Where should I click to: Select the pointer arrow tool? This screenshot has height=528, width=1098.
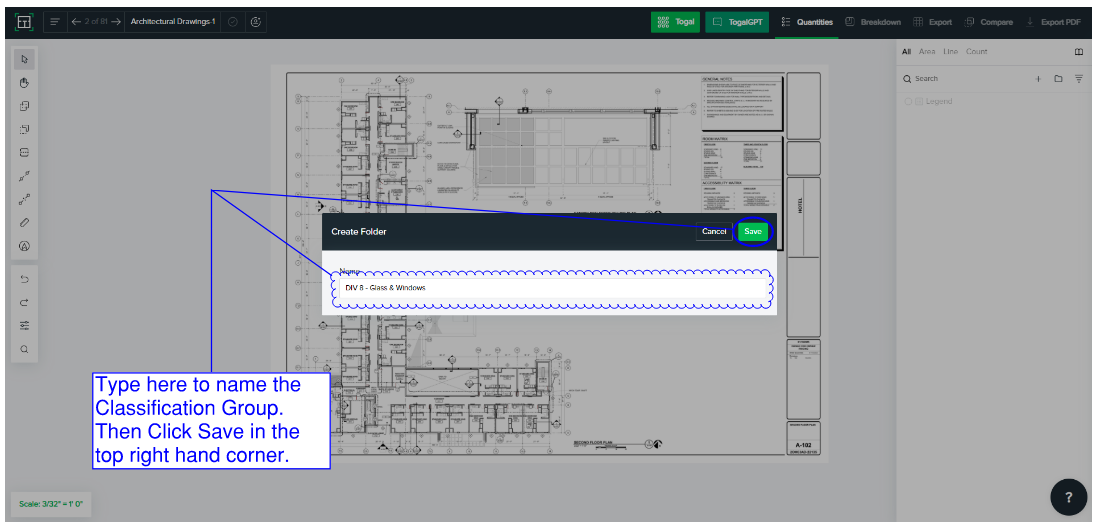point(24,59)
